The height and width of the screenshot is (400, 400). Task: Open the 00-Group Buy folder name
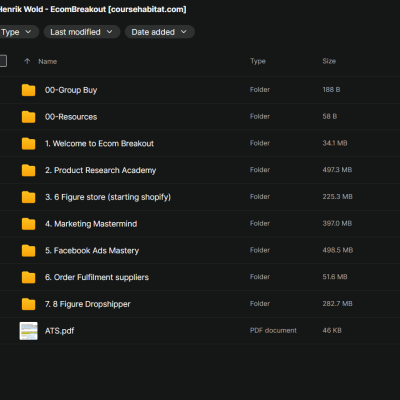pos(71,90)
